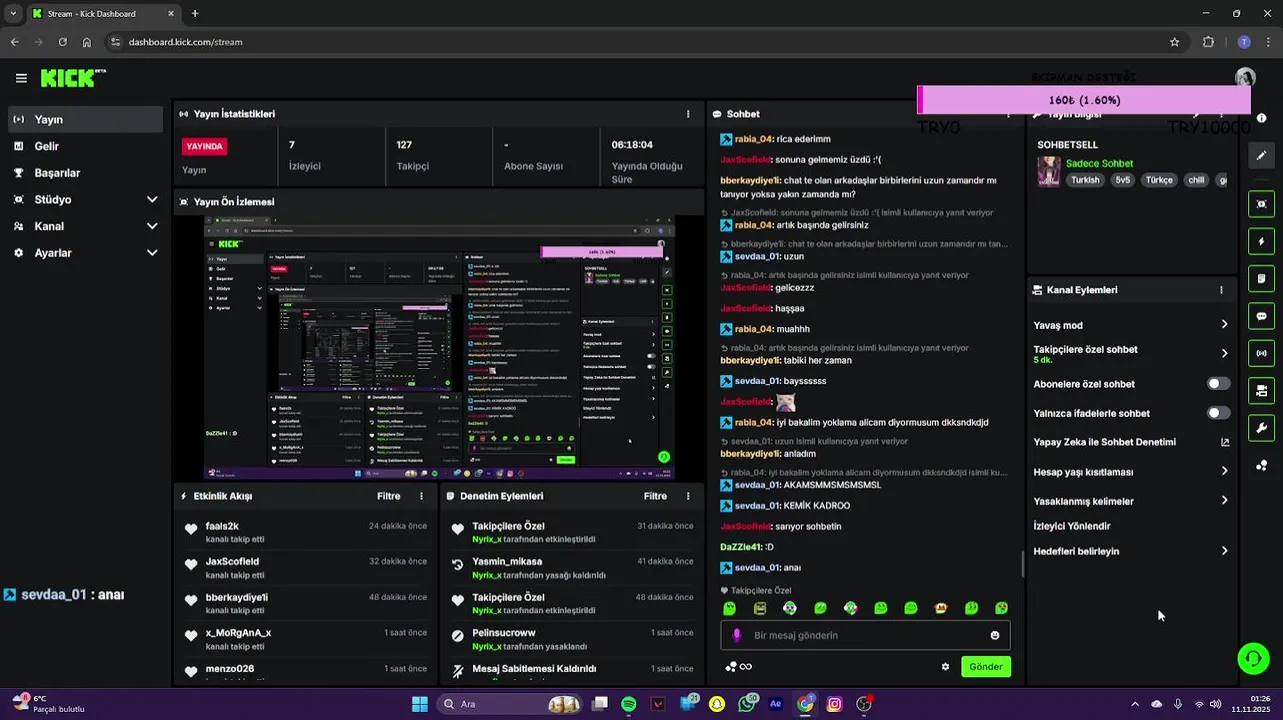Image resolution: width=1283 pixels, height=720 pixels.
Task: Click the YAYINDA live status badge
Action: click(204, 146)
